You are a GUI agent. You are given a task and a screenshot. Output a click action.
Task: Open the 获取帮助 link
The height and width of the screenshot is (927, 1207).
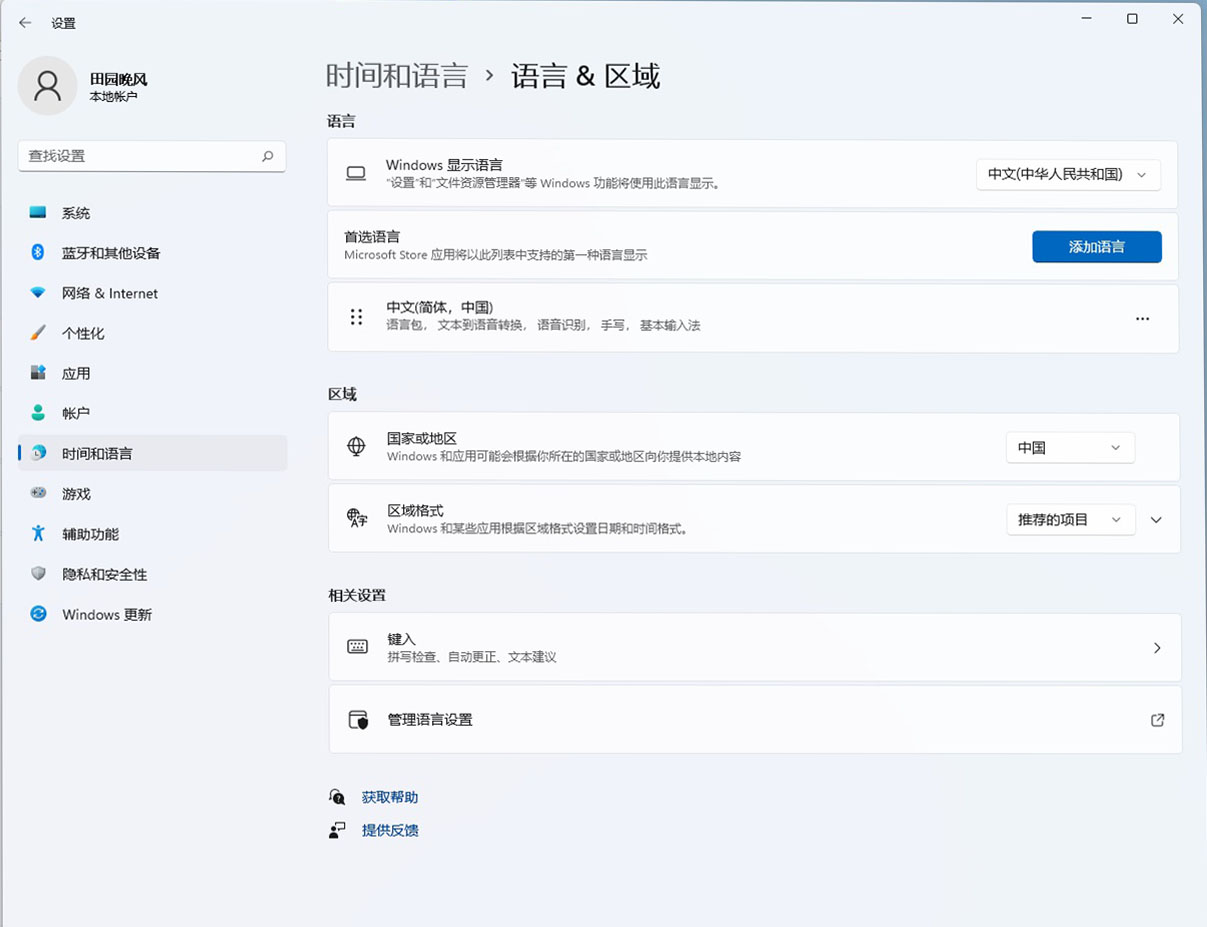click(389, 797)
